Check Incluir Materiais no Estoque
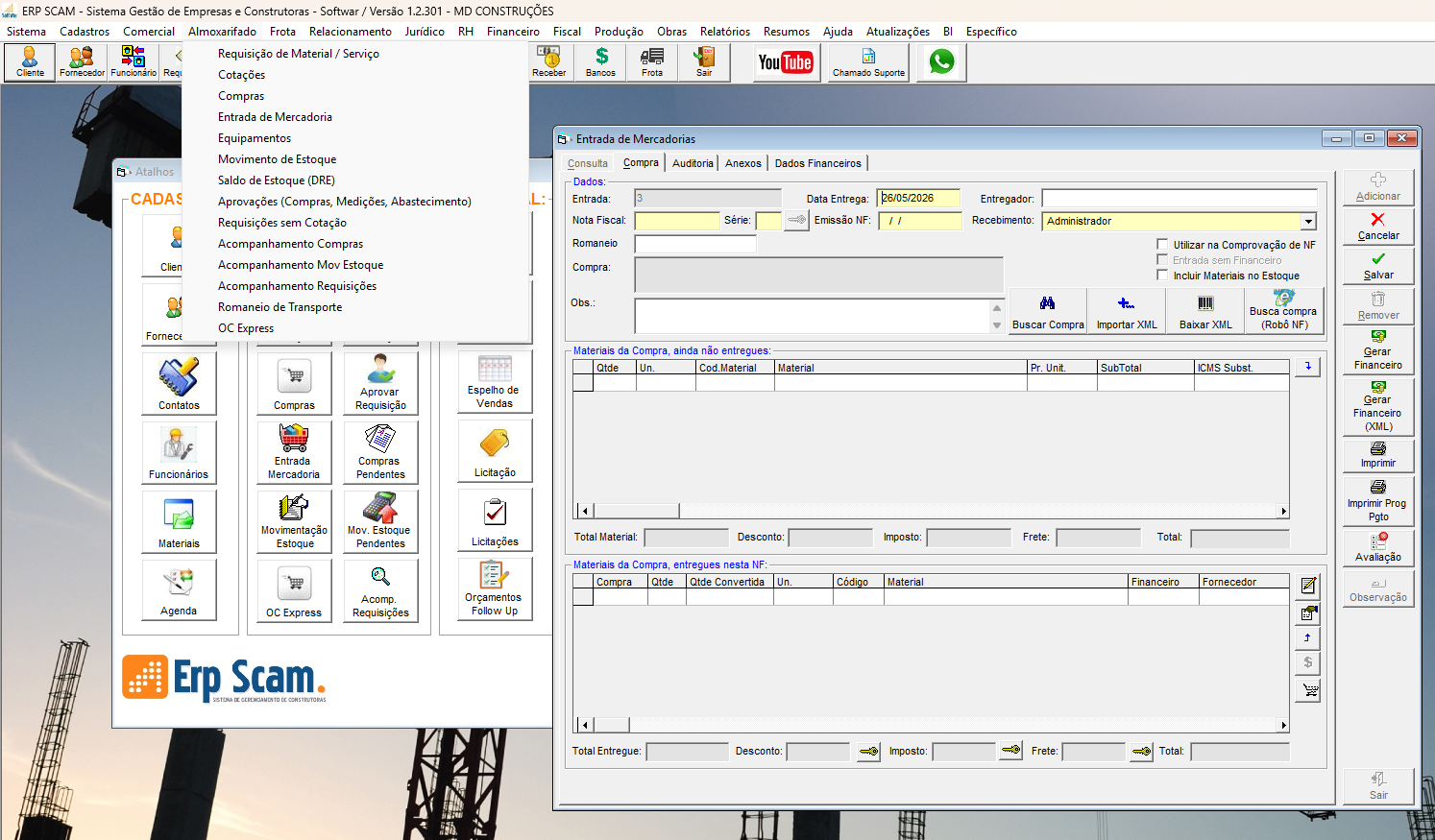 [1162, 276]
